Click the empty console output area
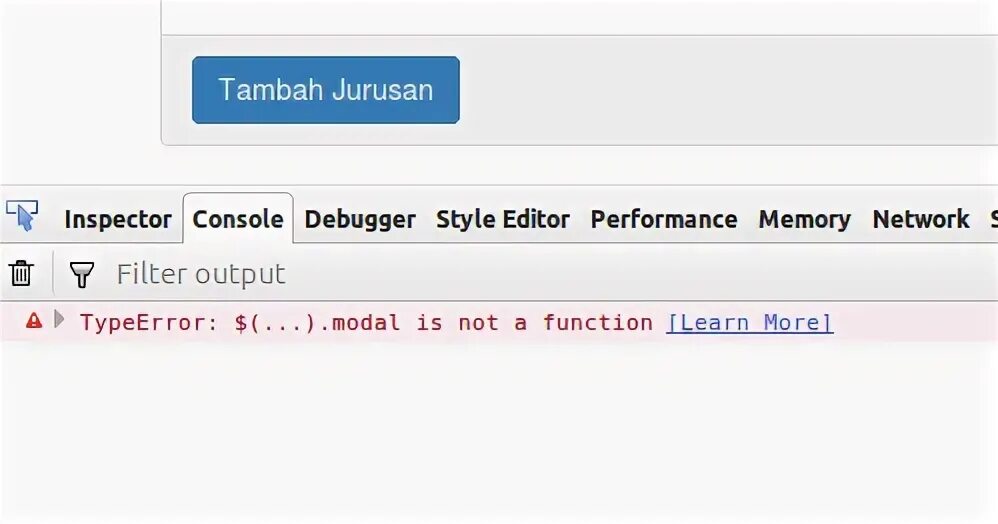 tap(500, 430)
